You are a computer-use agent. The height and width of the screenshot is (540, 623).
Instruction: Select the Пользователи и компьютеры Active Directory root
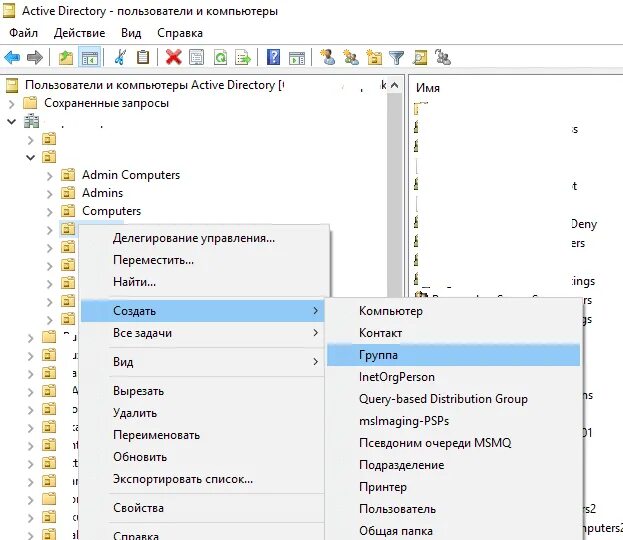[x=154, y=85]
